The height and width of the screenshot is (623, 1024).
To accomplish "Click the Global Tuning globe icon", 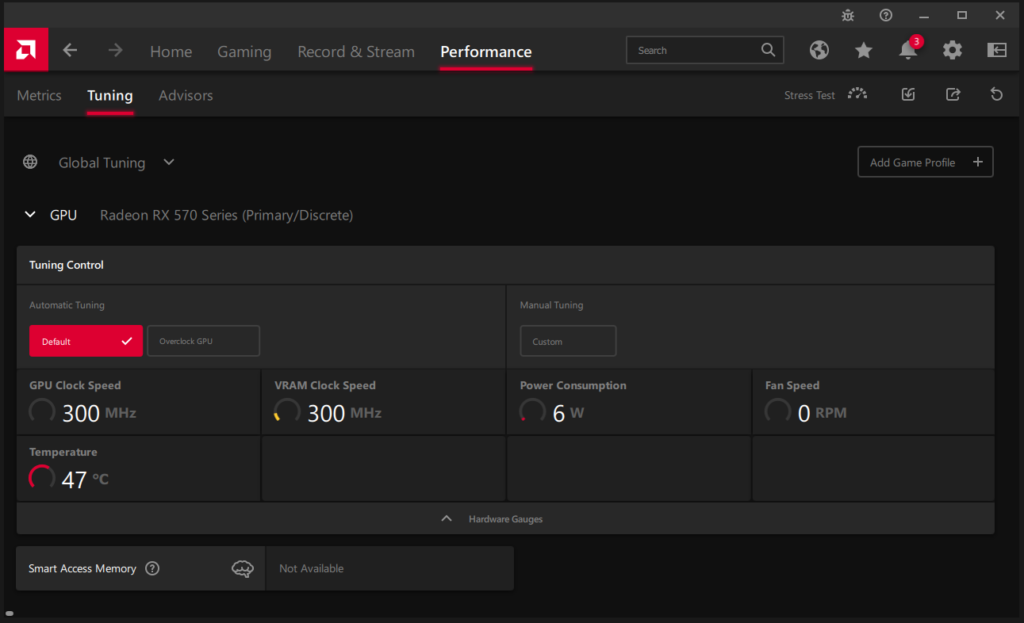I will tap(30, 162).
